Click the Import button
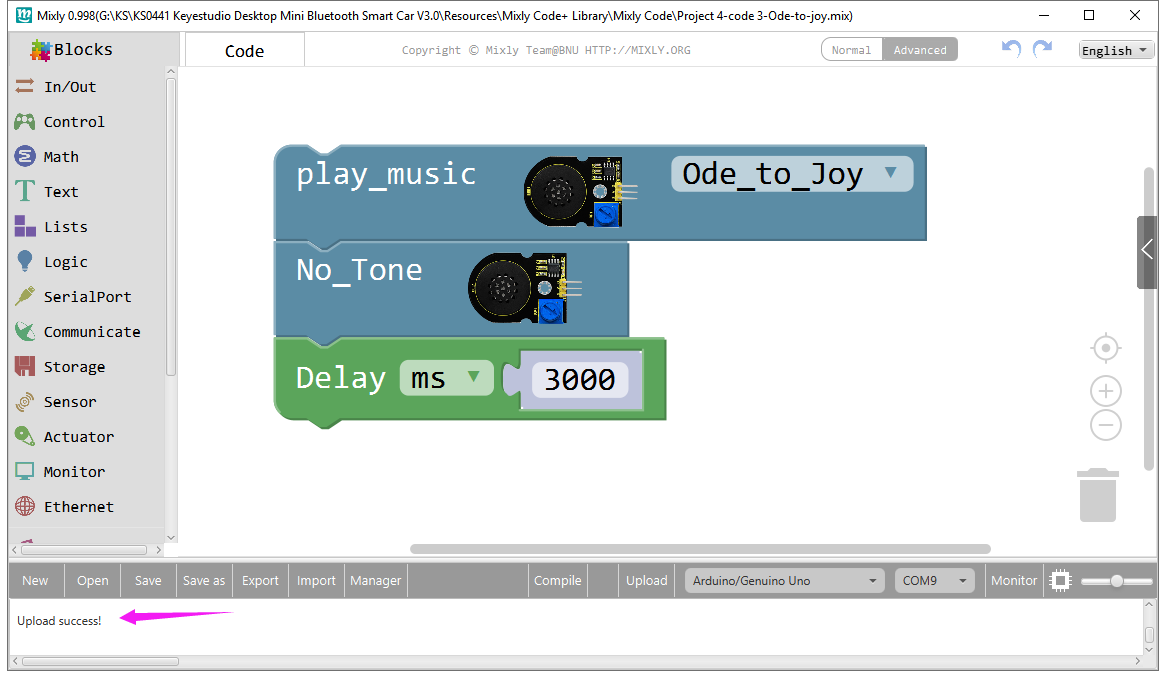This screenshot has width=1166, height=678. tap(316, 581)
